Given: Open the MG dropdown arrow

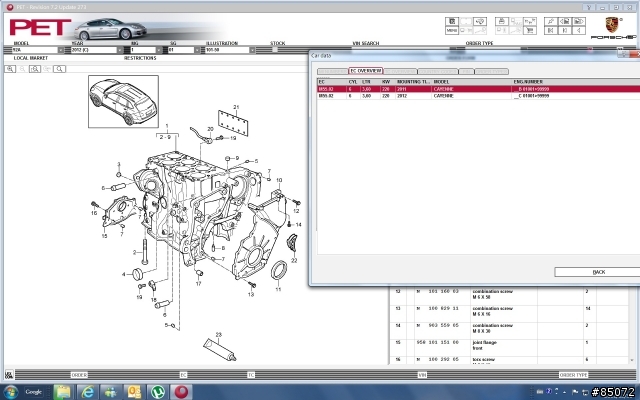Looking at the screenshot, I should pyautogui.click(x=159, y=50).
